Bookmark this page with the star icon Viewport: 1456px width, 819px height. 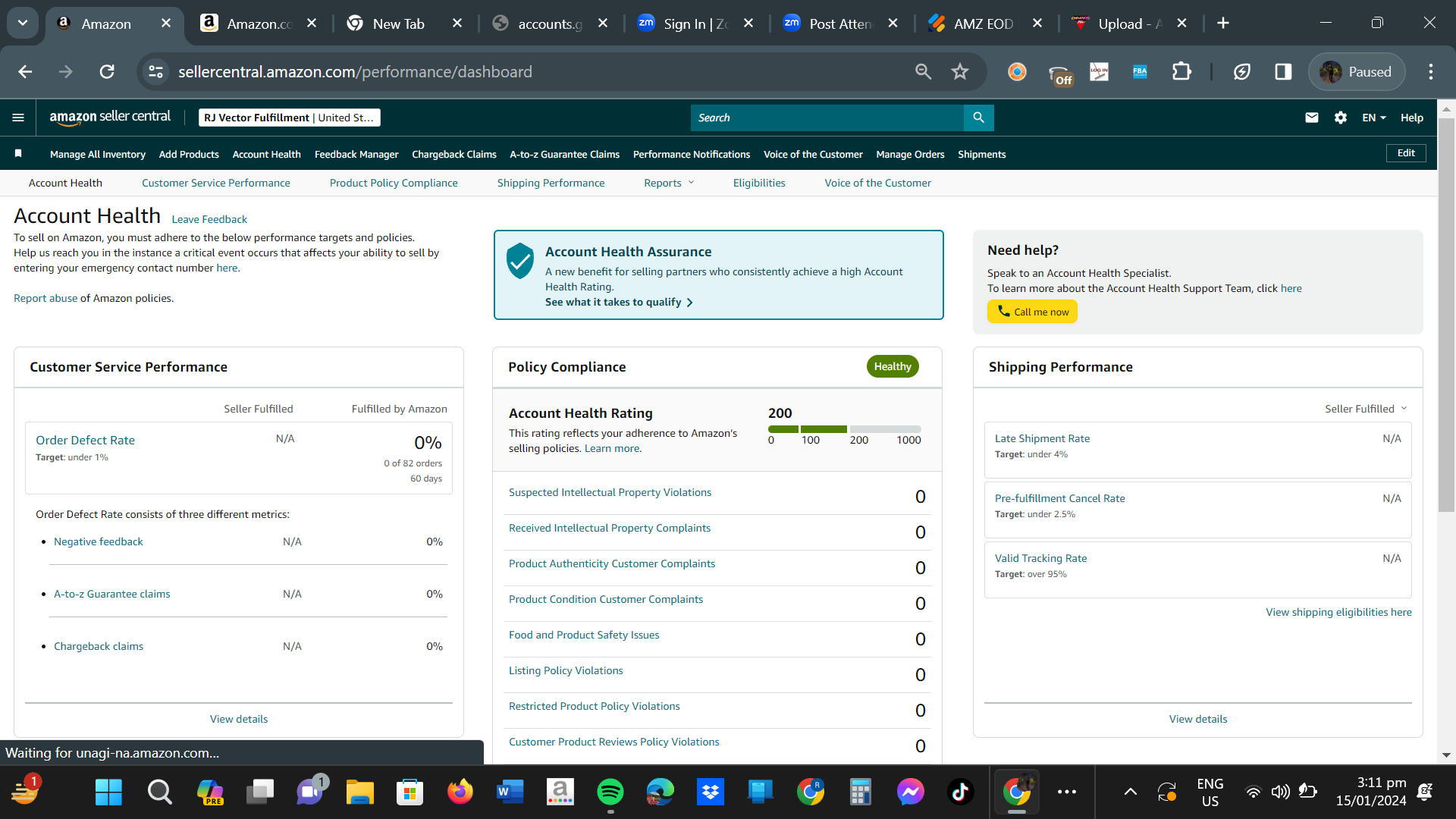[960, 71]
